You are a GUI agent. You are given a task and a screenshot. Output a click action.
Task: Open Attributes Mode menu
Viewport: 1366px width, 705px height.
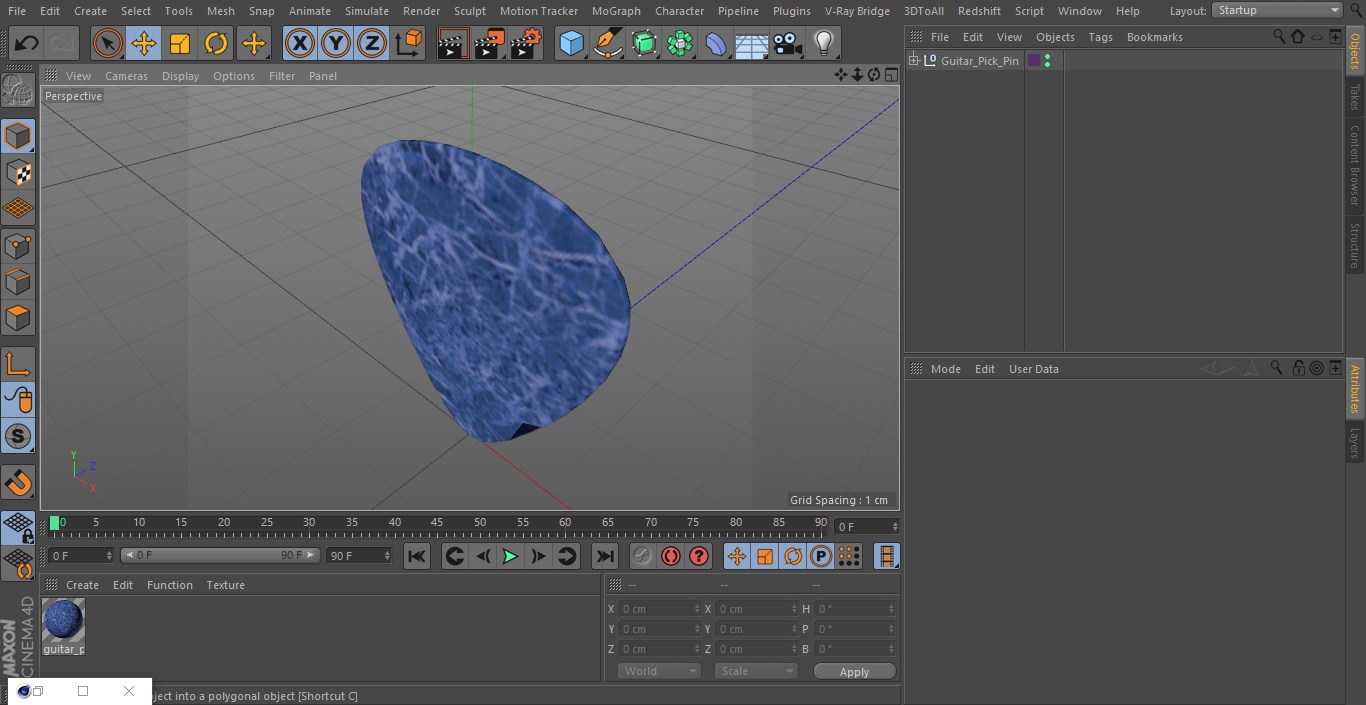(945, 369)
